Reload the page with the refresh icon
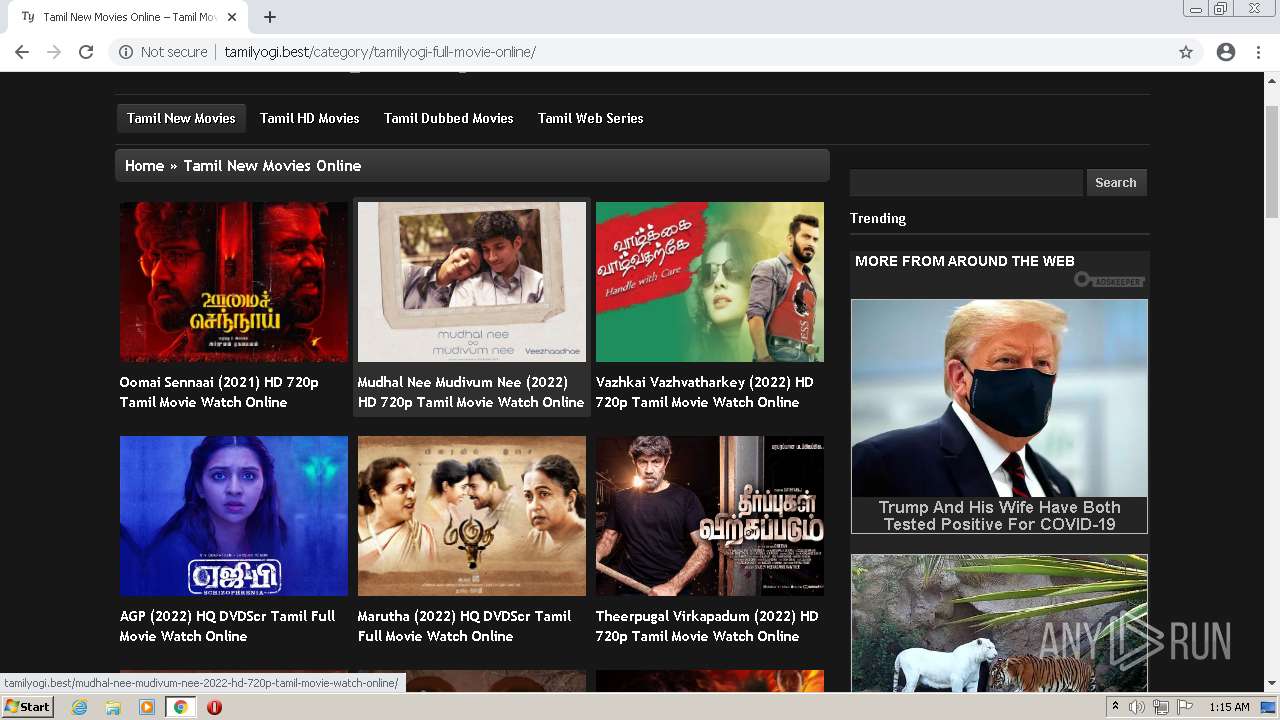 pyautogui.click(x=86, y=52)
